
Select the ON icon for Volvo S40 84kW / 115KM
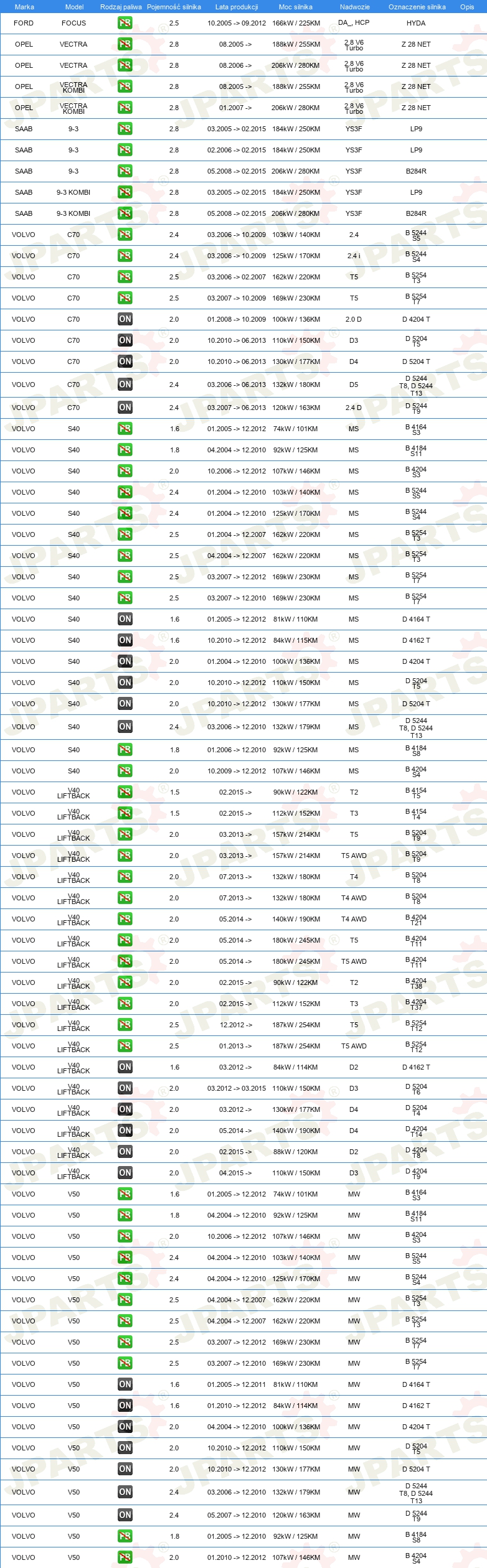click(125, 640)
